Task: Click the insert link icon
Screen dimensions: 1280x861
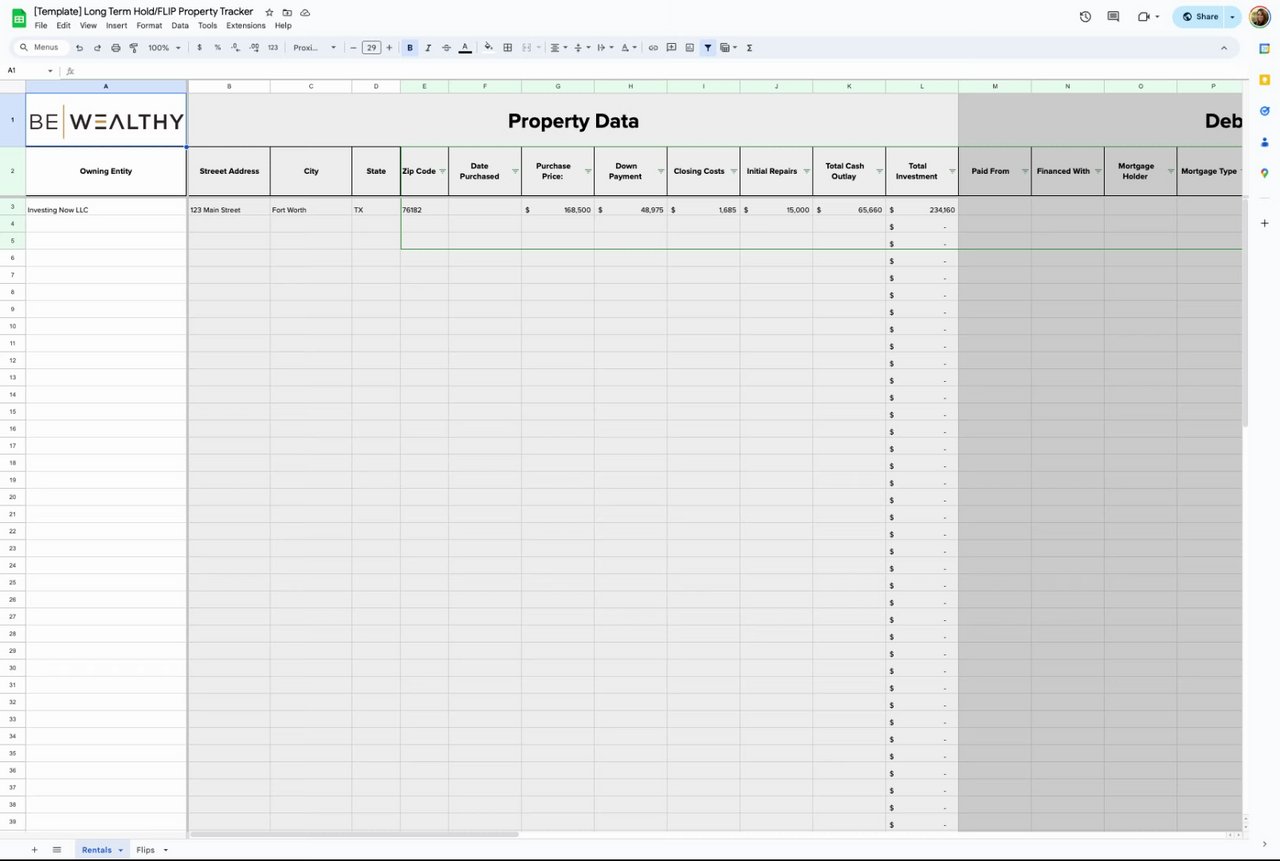Action: tap(653, 48)
